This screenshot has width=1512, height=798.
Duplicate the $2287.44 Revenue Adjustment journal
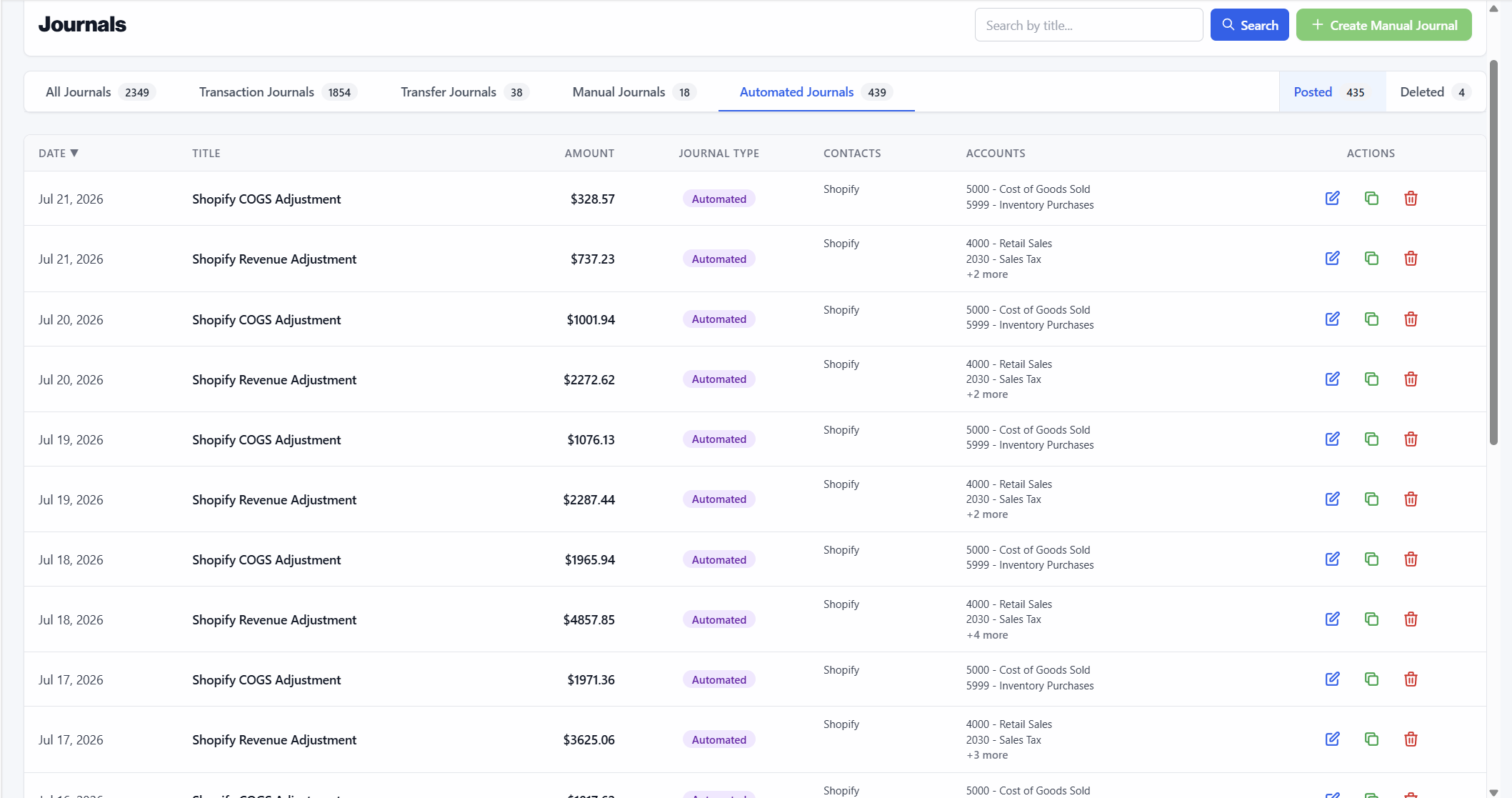click(1371, 499)
